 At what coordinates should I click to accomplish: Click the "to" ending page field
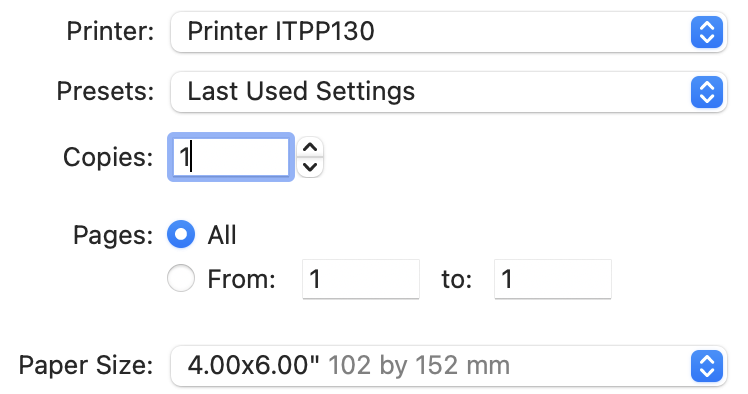552,279
